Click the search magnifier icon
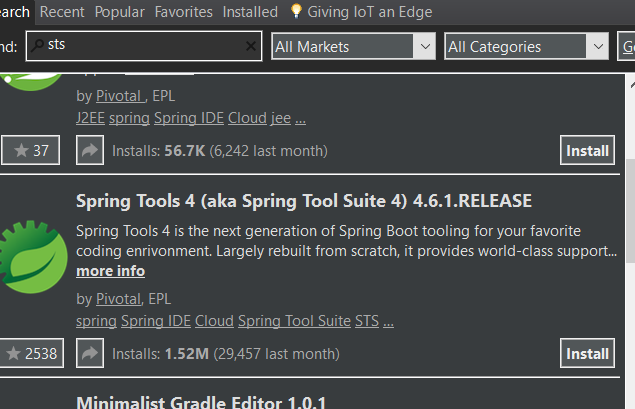 pyautogui.click(x=37, y=46)
